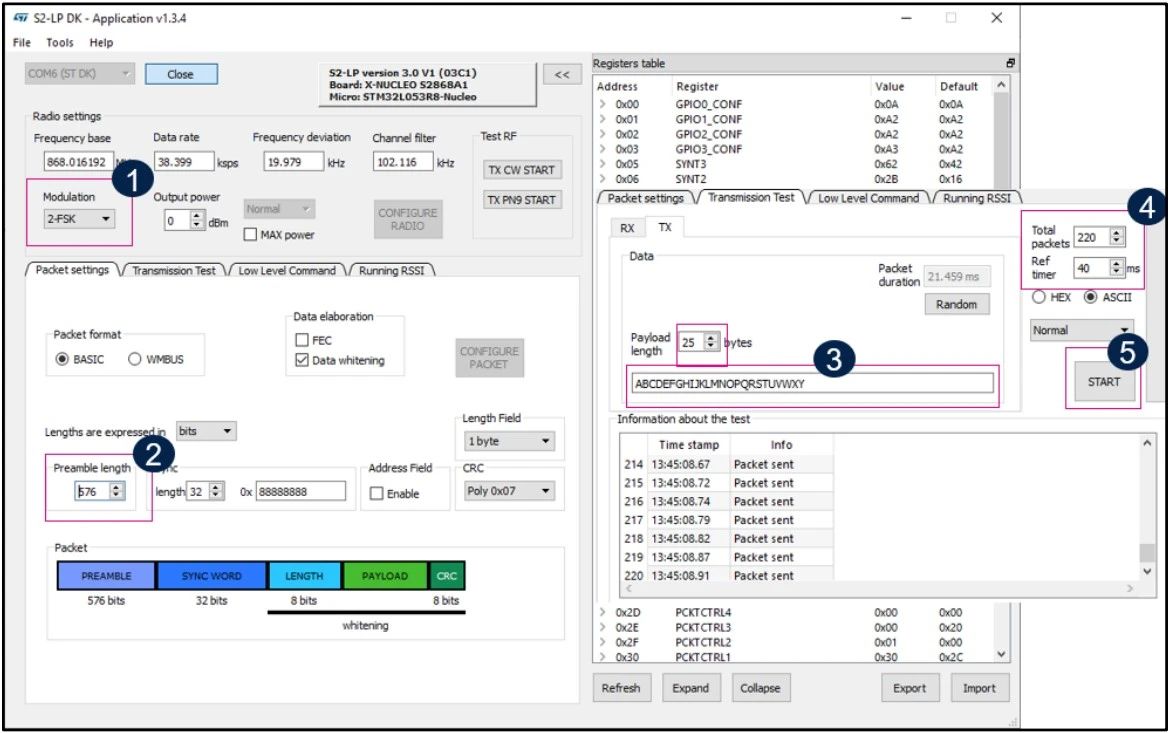This screenshot has width=1170, height=733.
Task: Increase Total packets spinner value
Action: (1116, 234)
